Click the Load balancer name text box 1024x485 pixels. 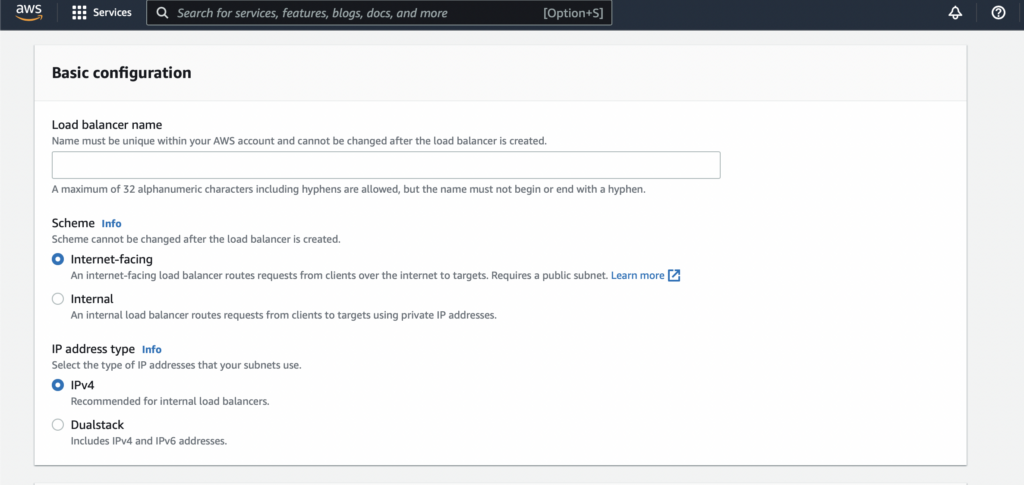coord(386,165)
